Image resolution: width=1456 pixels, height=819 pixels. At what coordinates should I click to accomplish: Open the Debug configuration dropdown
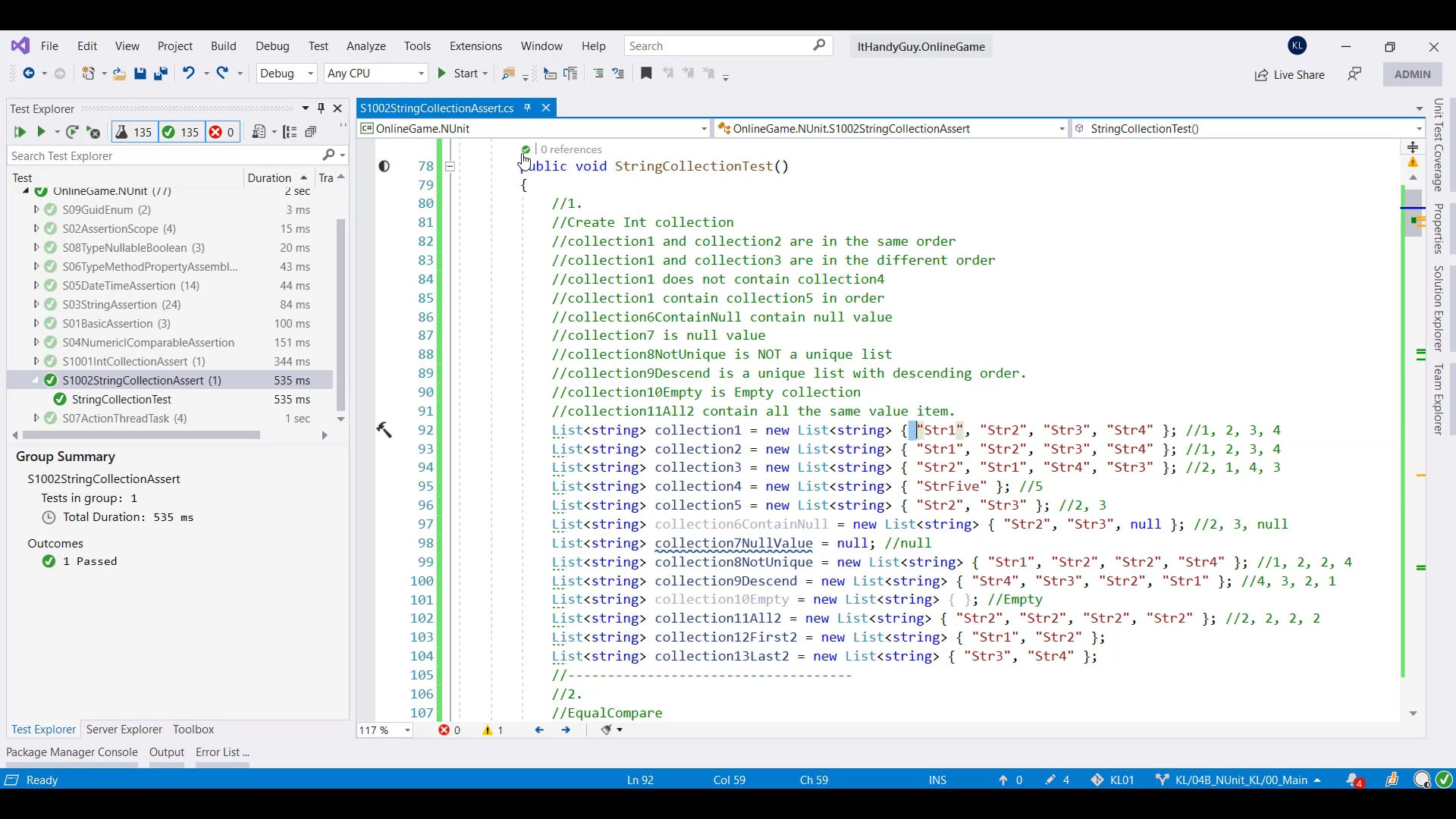tap(287, 74)
